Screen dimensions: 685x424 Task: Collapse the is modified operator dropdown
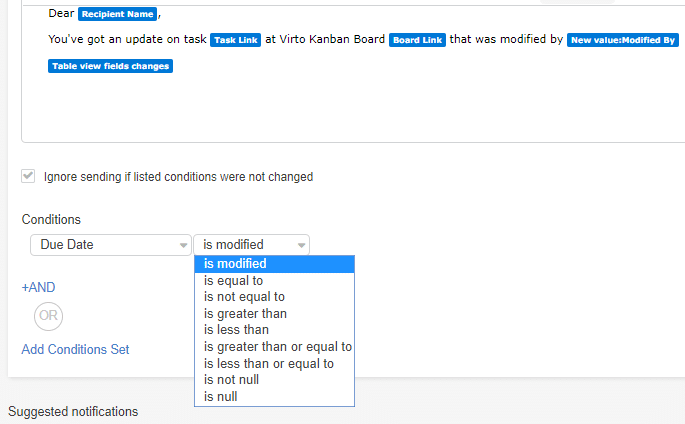coord(252,245)
